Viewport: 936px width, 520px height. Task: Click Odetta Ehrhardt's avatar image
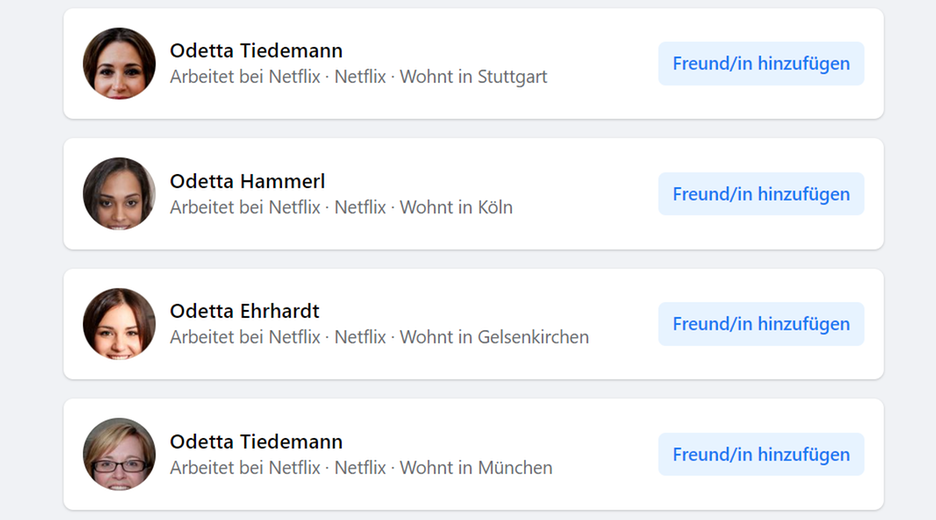coord(119,324)
